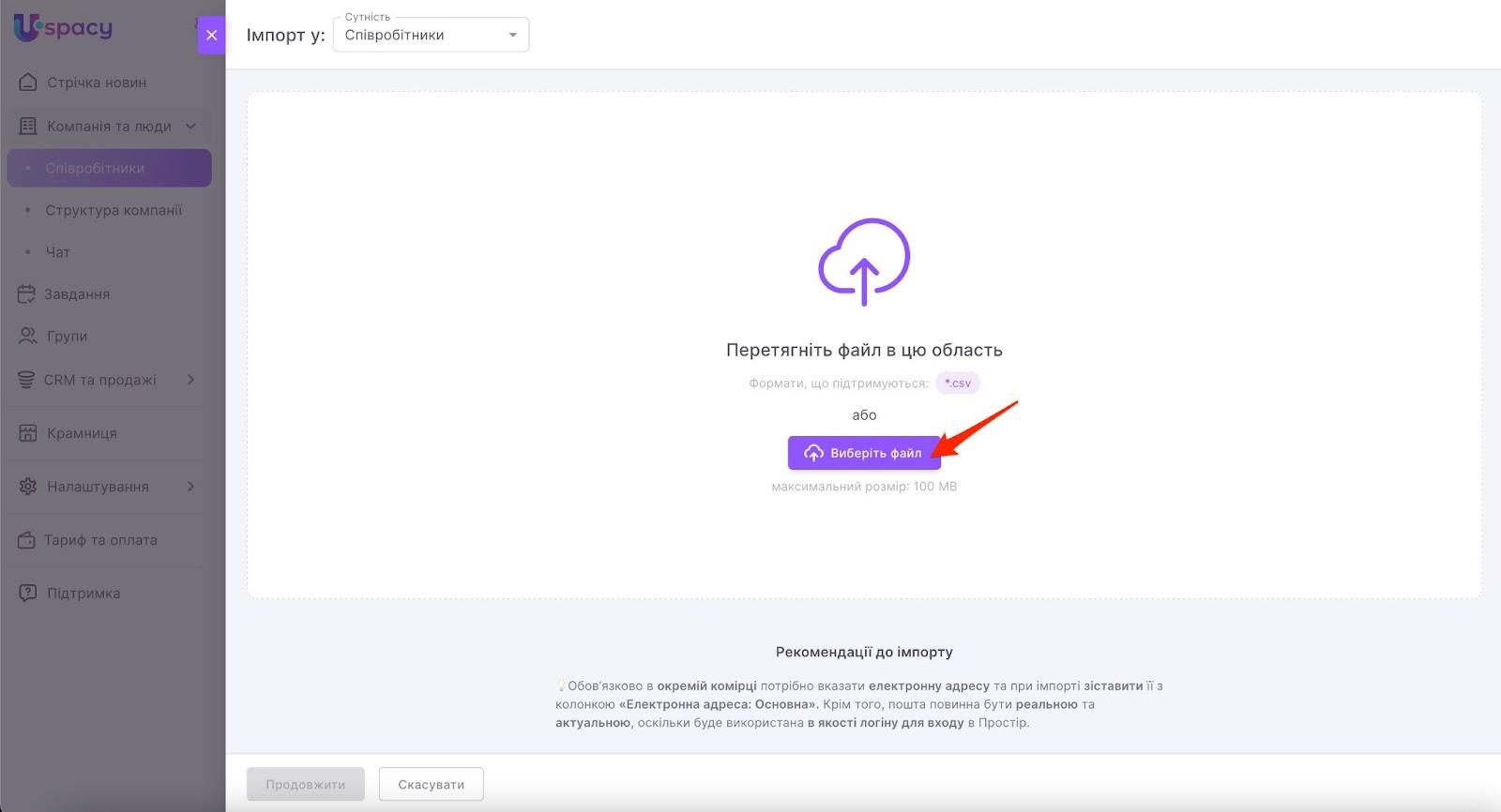
Task: Click the shop icon beside Крамниця
Action: [28, 433]
